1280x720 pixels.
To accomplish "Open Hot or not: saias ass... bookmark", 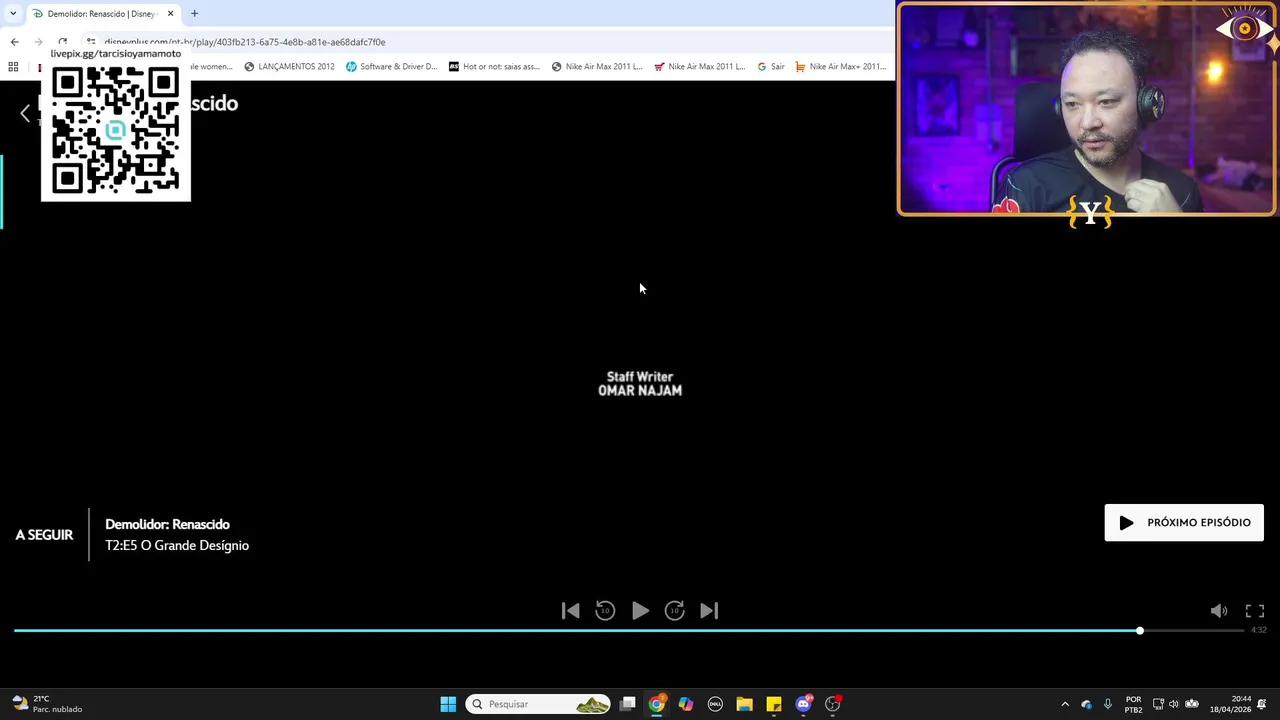I will point(494,66).
